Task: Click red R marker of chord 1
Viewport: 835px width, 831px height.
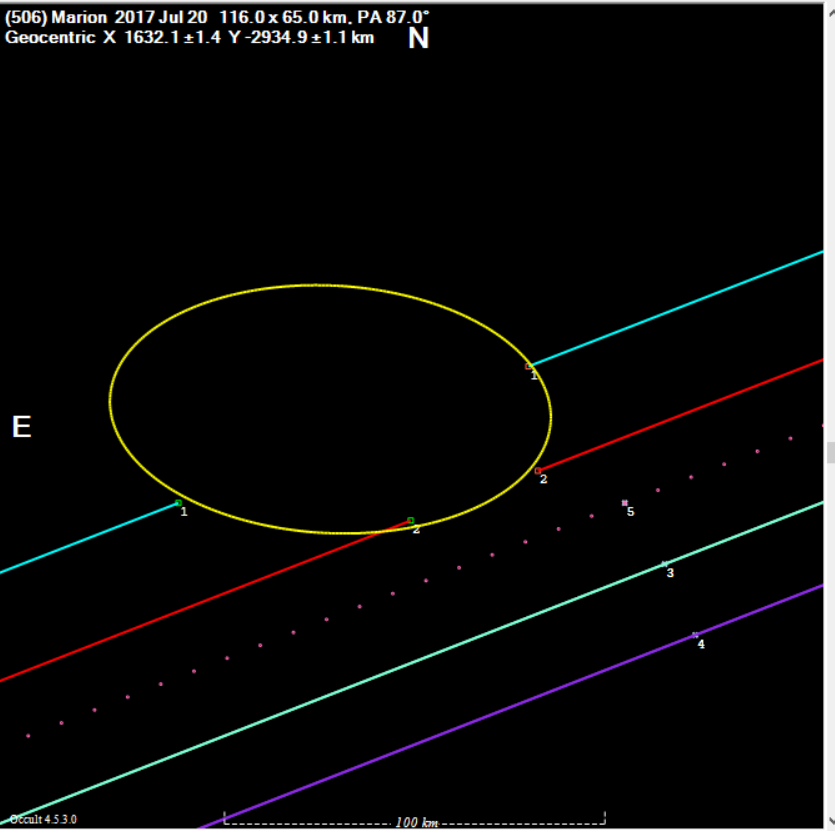Action: 528,366
